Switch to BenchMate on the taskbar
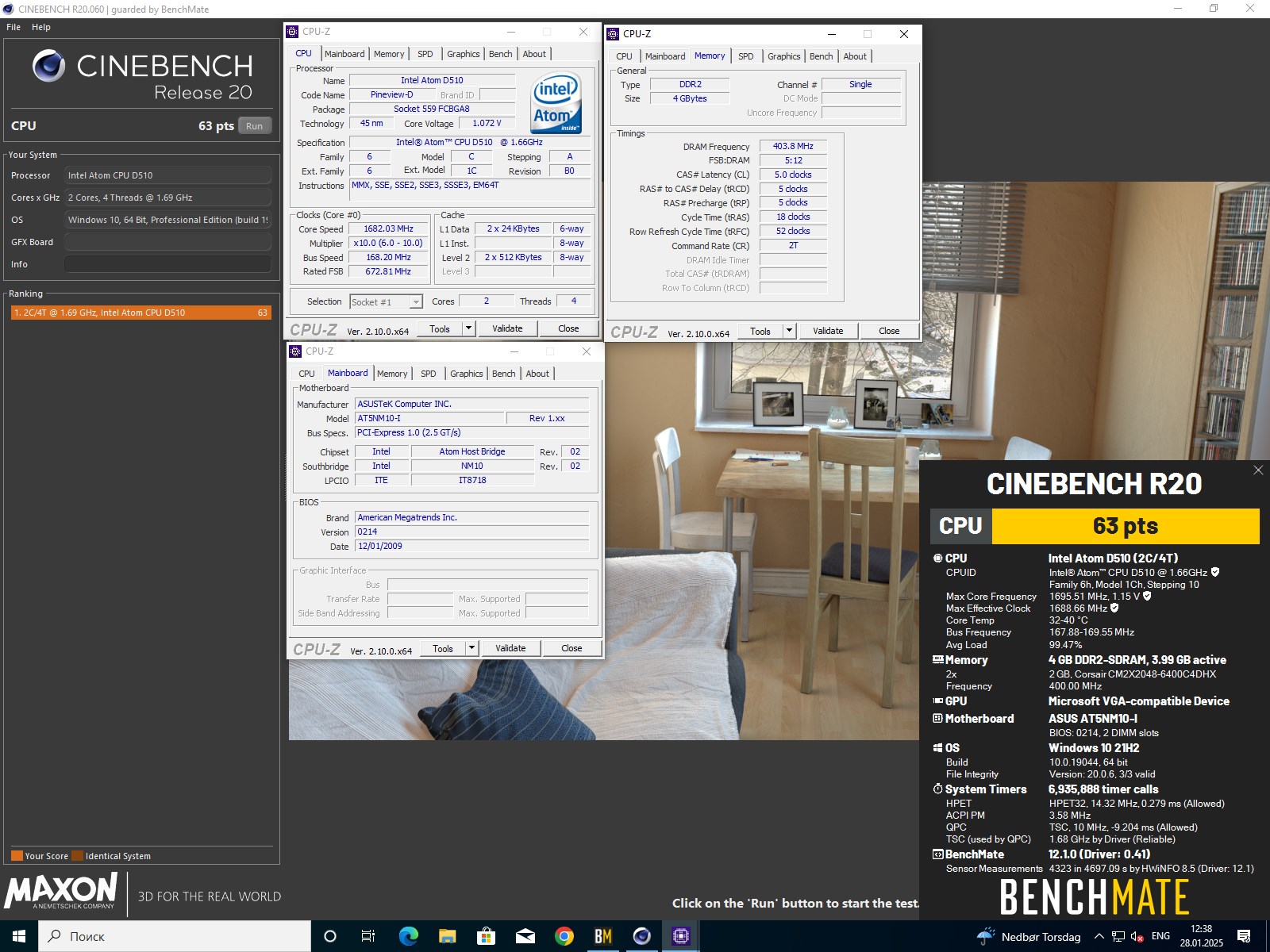This screenshot has width=1270, height=952. [602, 936]
